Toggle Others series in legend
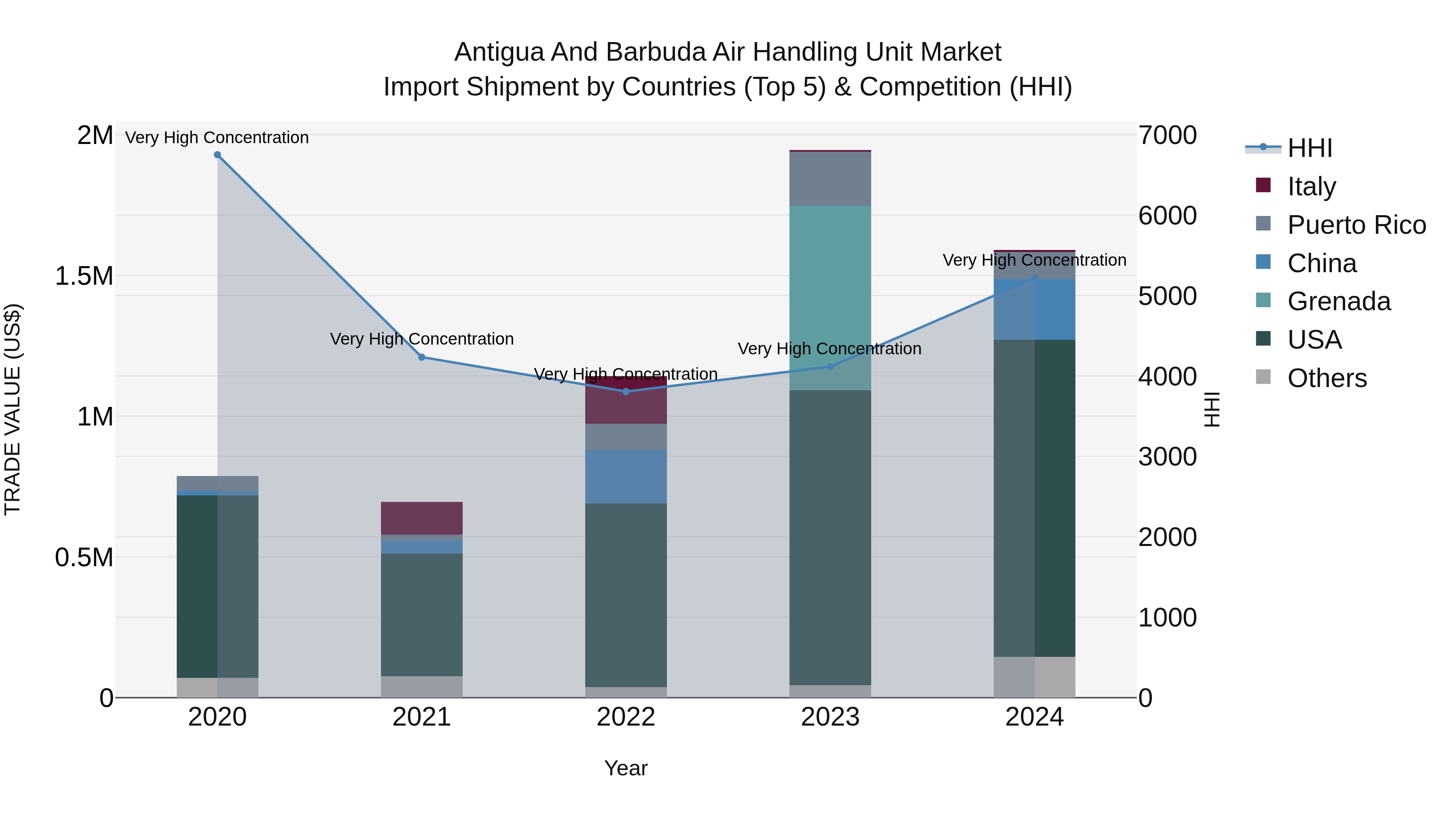 click(1311, 378)
